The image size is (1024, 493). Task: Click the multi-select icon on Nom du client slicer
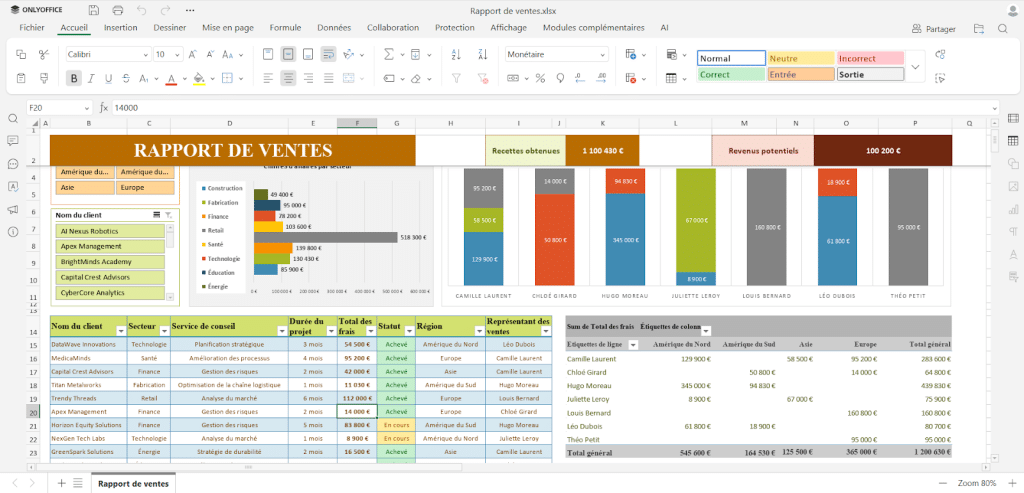click(x=156, y=215)
